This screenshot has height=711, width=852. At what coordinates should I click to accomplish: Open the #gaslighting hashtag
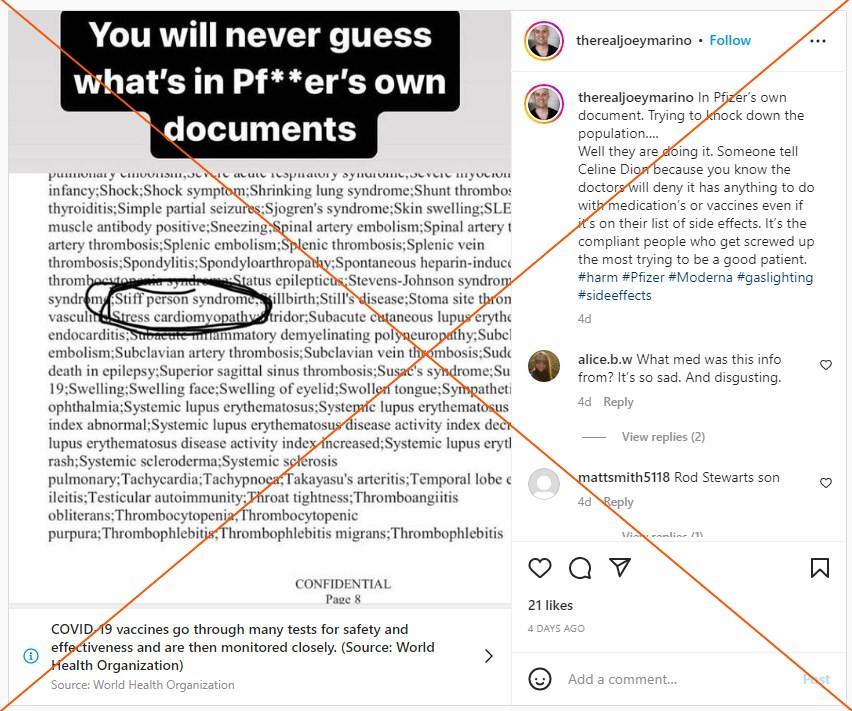point(775,278)
